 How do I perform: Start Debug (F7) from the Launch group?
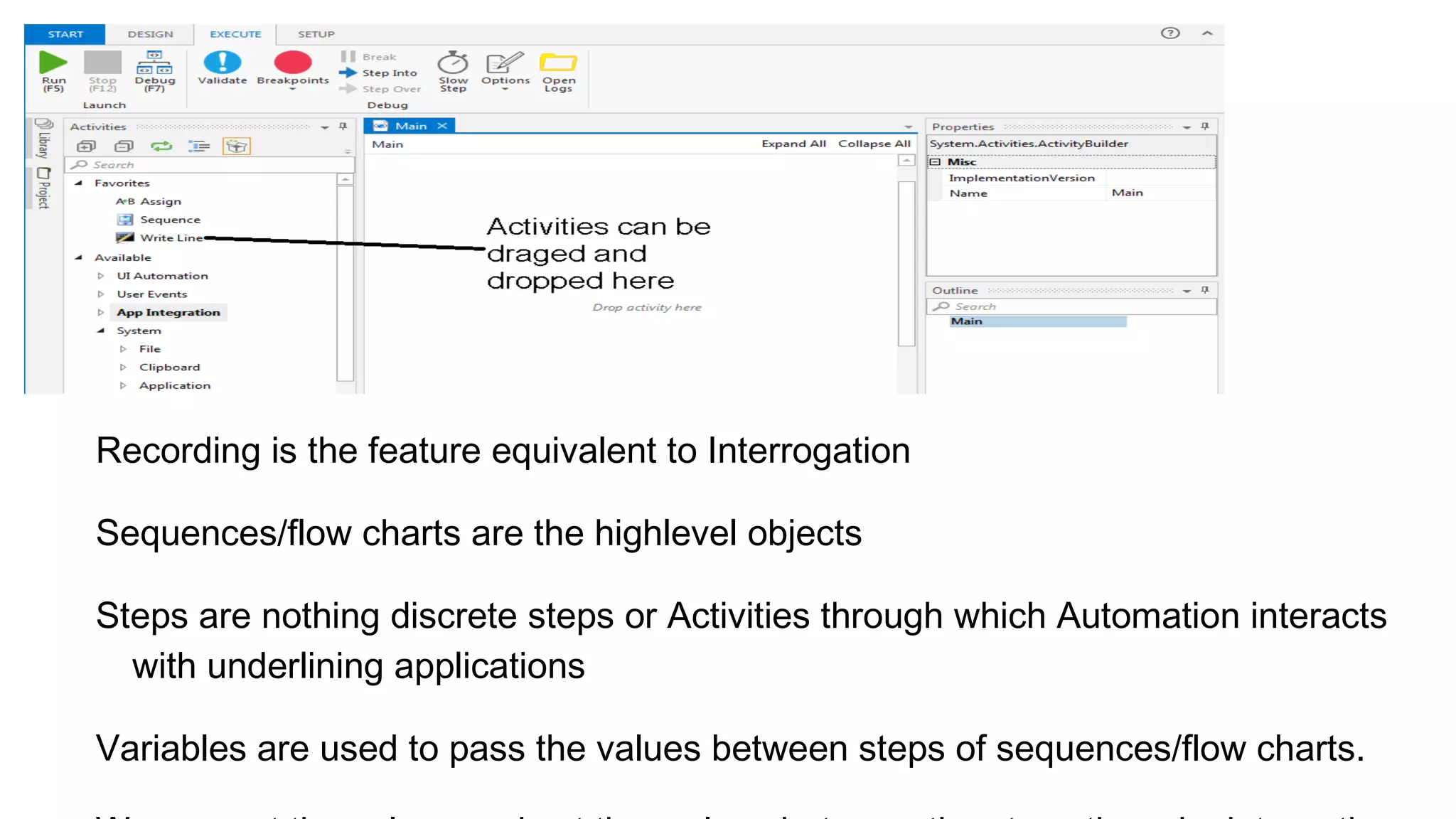coord(155,70)
